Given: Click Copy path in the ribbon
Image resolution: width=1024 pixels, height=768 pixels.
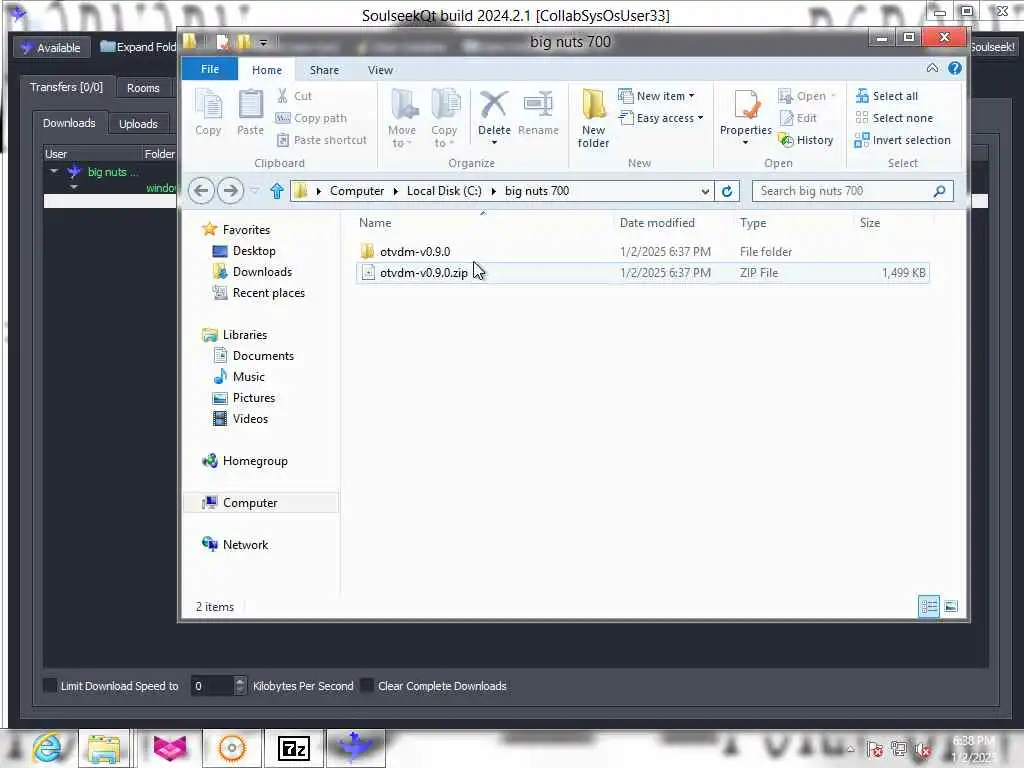Looking at the screenshot, I should [311, 118].
